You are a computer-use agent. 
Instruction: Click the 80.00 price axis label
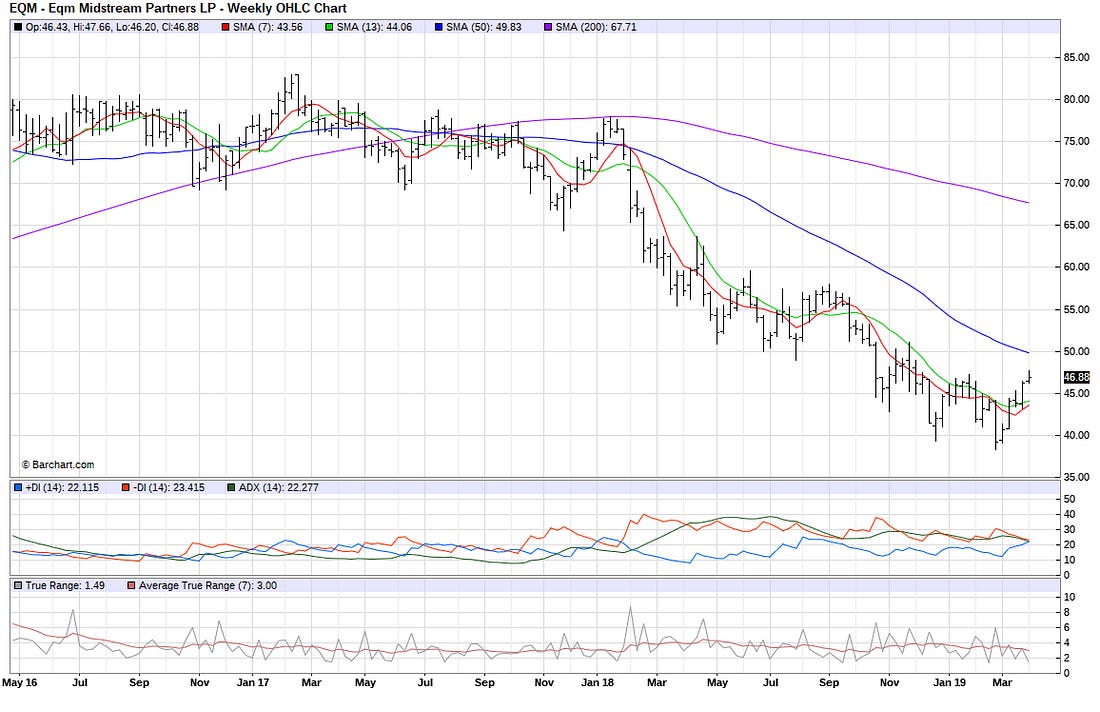1076,100
